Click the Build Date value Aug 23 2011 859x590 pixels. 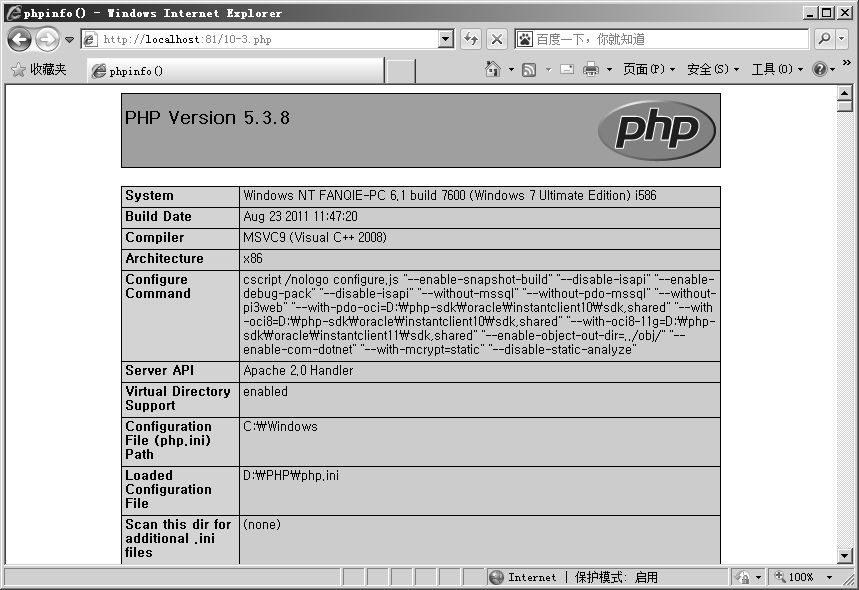(x=300, y=216)
